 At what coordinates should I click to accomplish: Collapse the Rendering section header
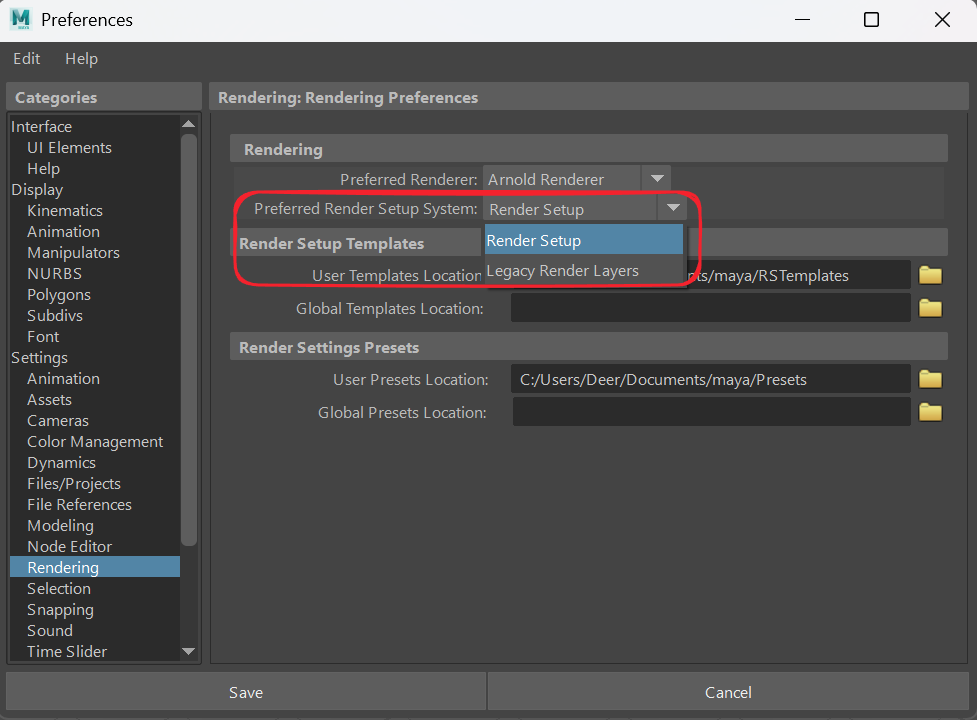click(589, 149)
